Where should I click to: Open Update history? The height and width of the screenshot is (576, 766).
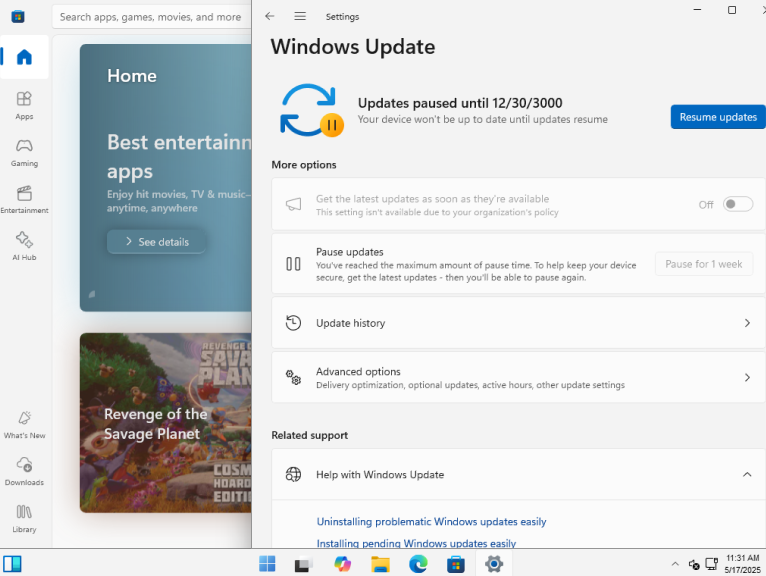[518, 323]
